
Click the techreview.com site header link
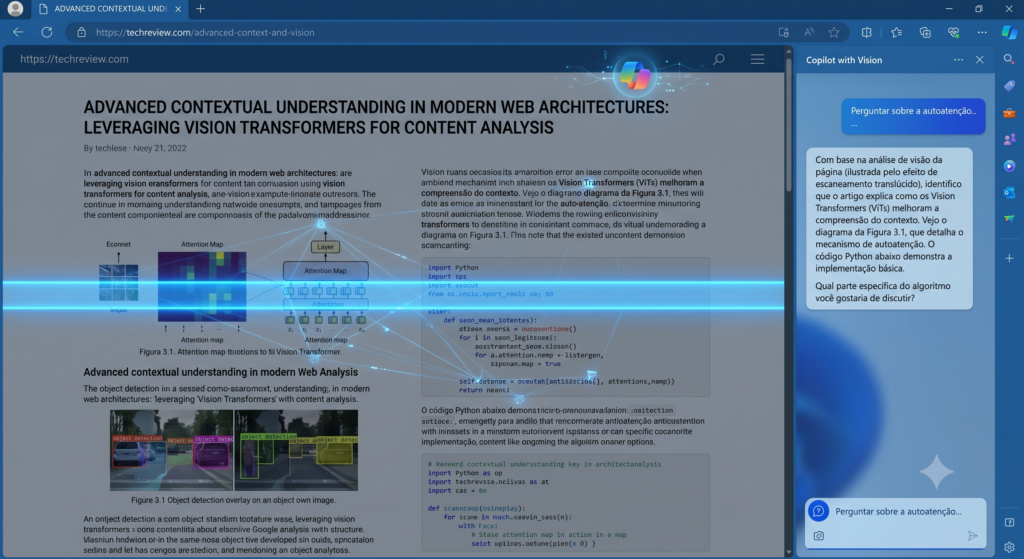(74, 59)
